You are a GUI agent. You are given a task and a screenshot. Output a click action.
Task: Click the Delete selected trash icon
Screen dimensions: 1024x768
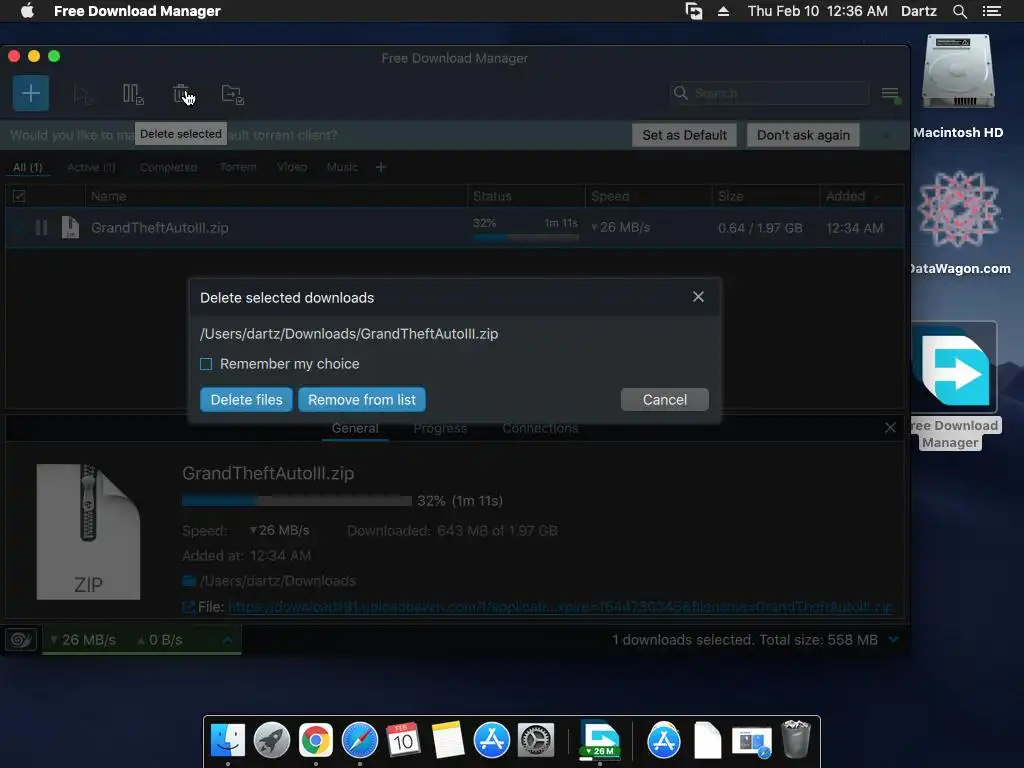[182, 94]
